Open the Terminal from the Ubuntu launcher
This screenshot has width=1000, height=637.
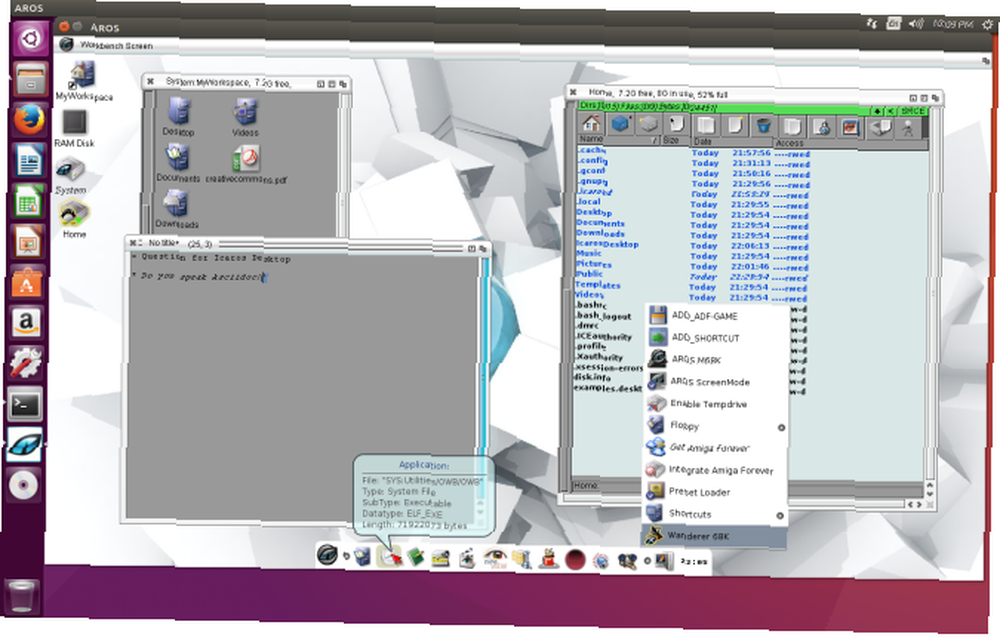coord(26,404)
